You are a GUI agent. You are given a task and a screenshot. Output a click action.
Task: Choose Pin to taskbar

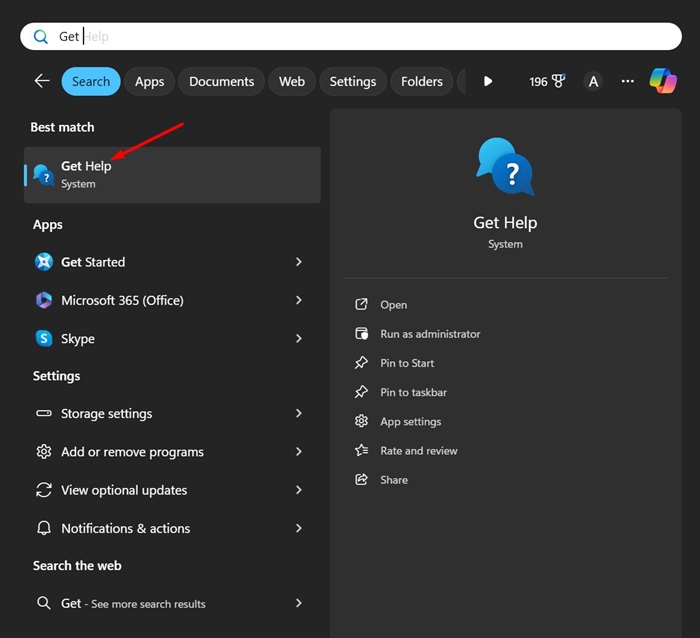413,392
